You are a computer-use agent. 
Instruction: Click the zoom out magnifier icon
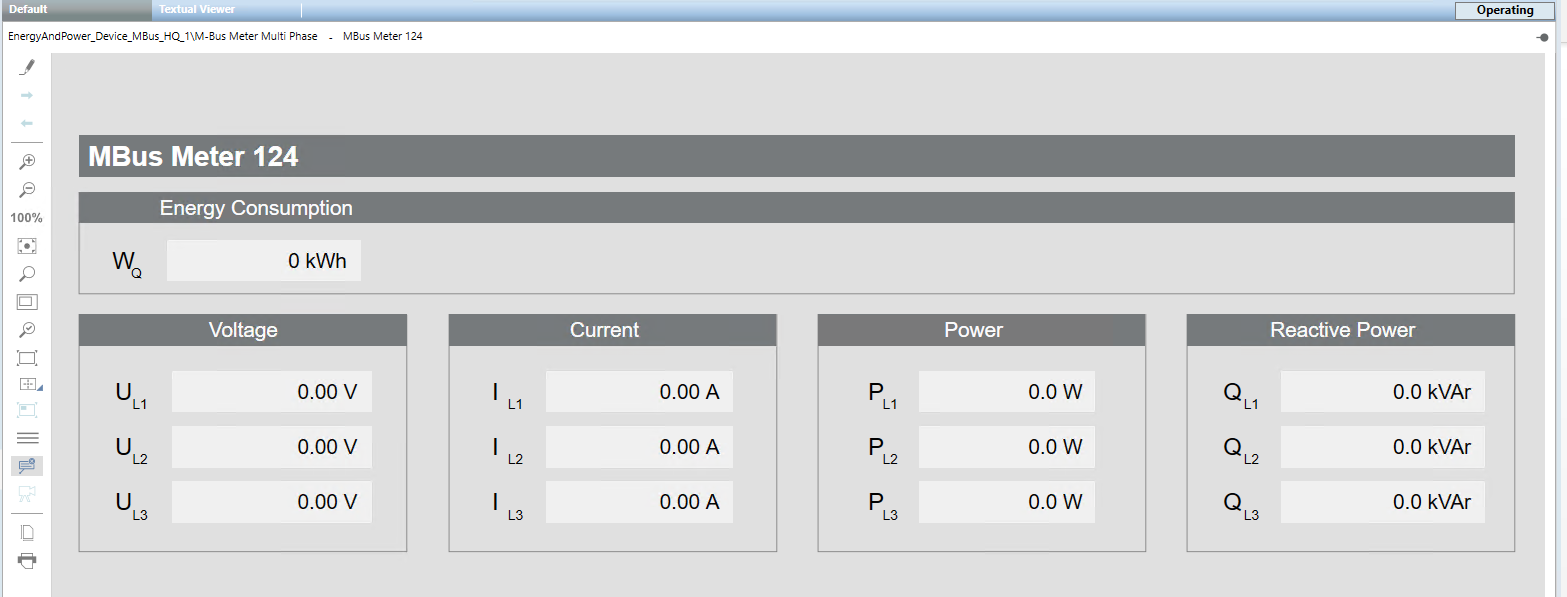click(x=27, y=190)
